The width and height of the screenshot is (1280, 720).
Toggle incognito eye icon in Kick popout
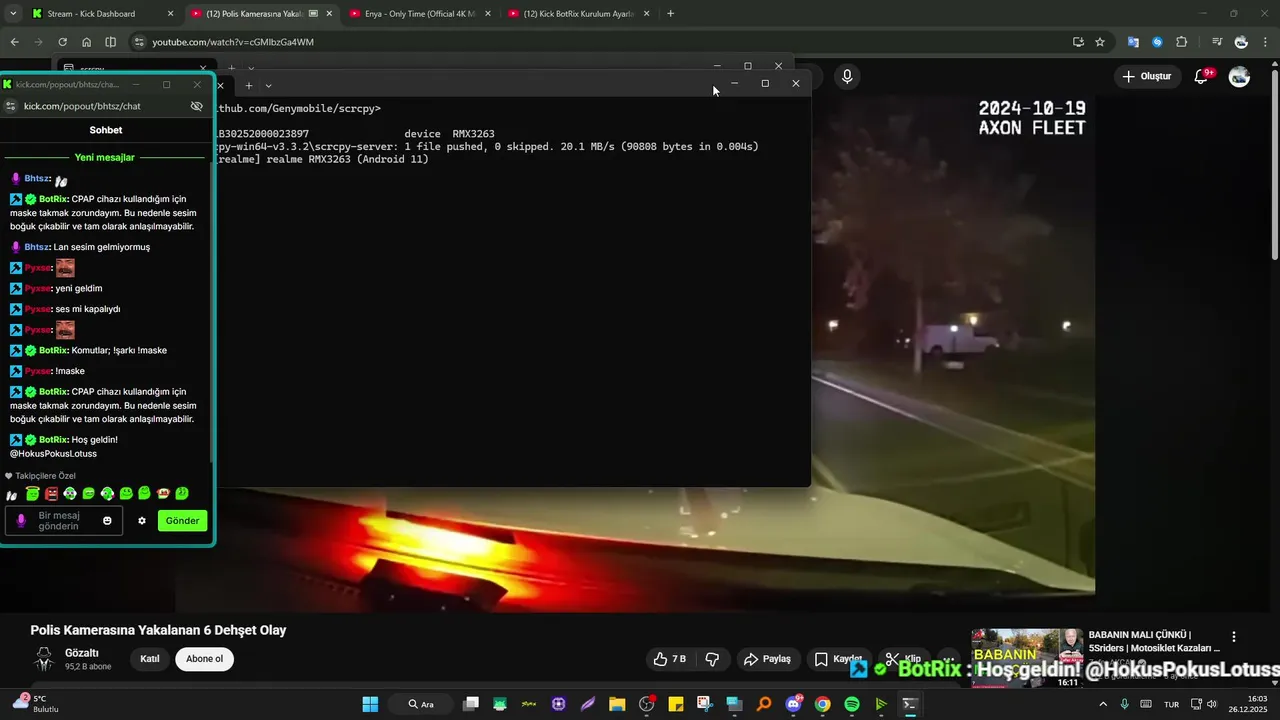[196, 106]
